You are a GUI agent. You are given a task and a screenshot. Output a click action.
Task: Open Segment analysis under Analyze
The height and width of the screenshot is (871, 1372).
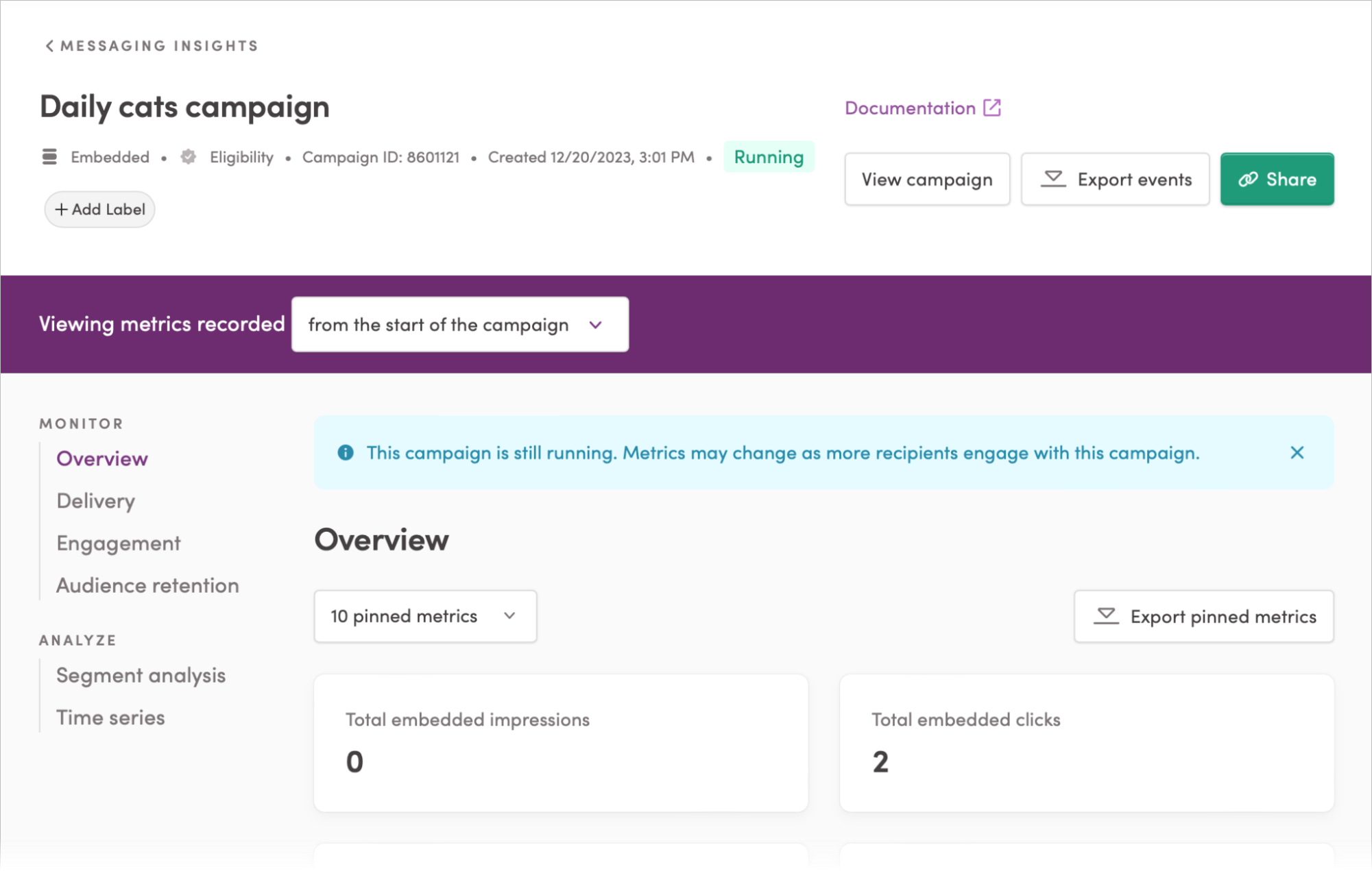coord(141,676)
